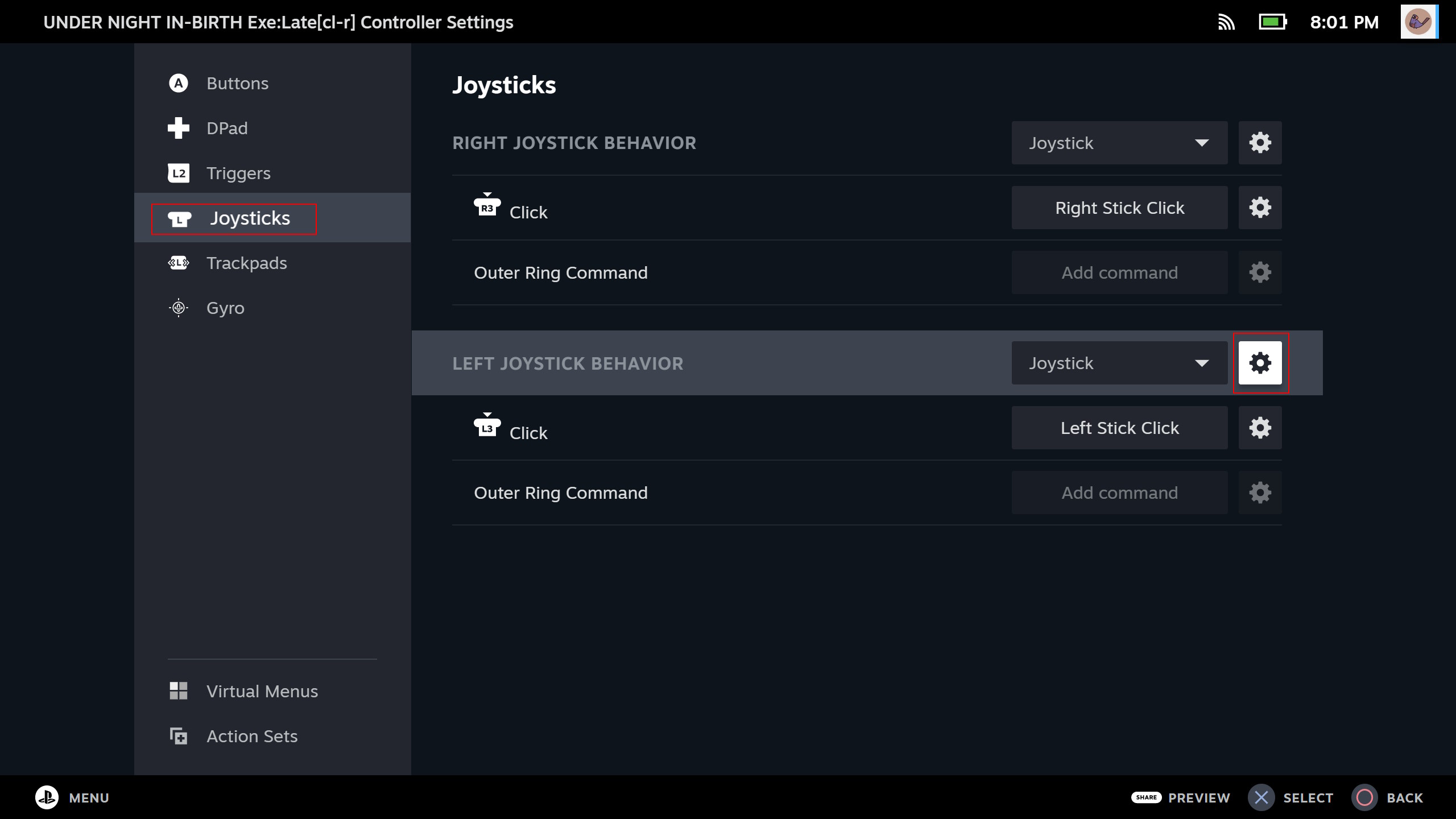Go to the Gyro section
1456x819 pixels.
(225, 308)
